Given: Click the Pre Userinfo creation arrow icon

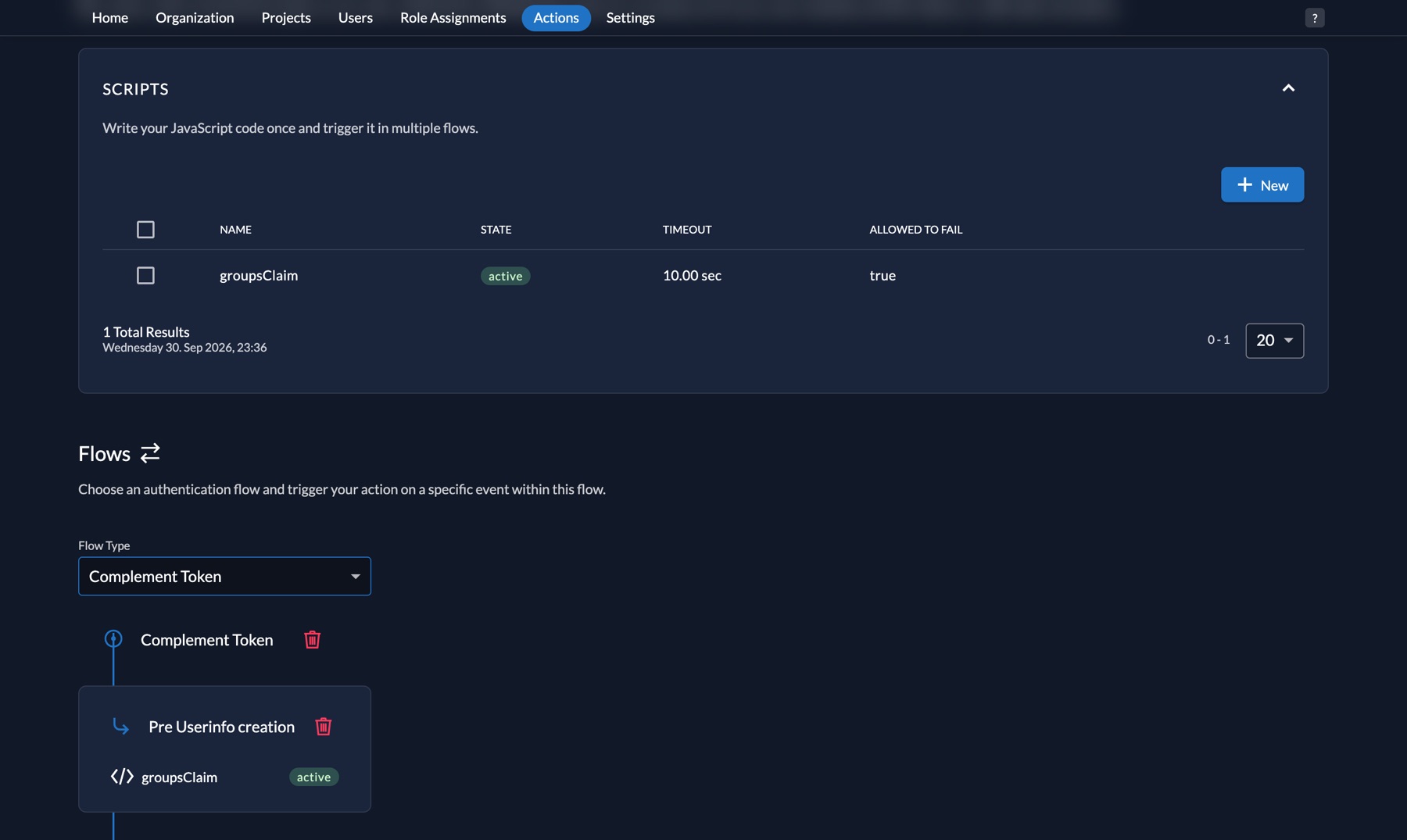Looking at the screenshot, I should tap(120, 727).
